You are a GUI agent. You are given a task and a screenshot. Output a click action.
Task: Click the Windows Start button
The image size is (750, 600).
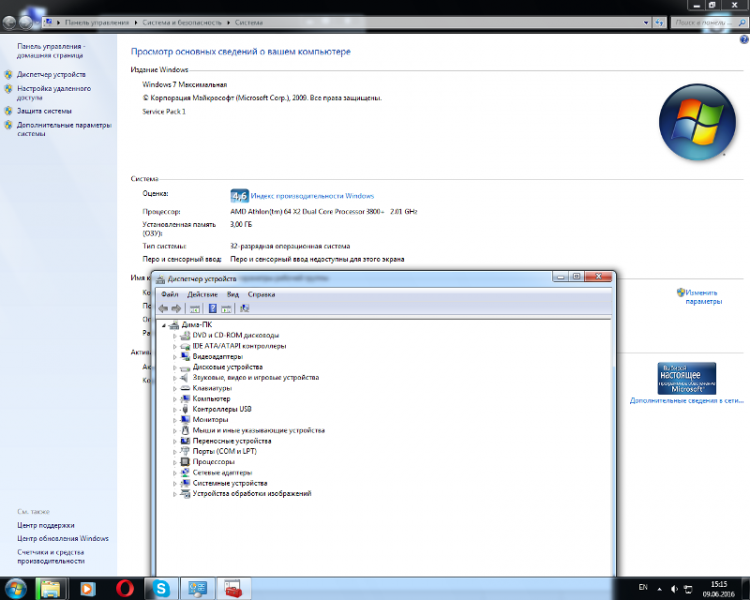(17, 587)
